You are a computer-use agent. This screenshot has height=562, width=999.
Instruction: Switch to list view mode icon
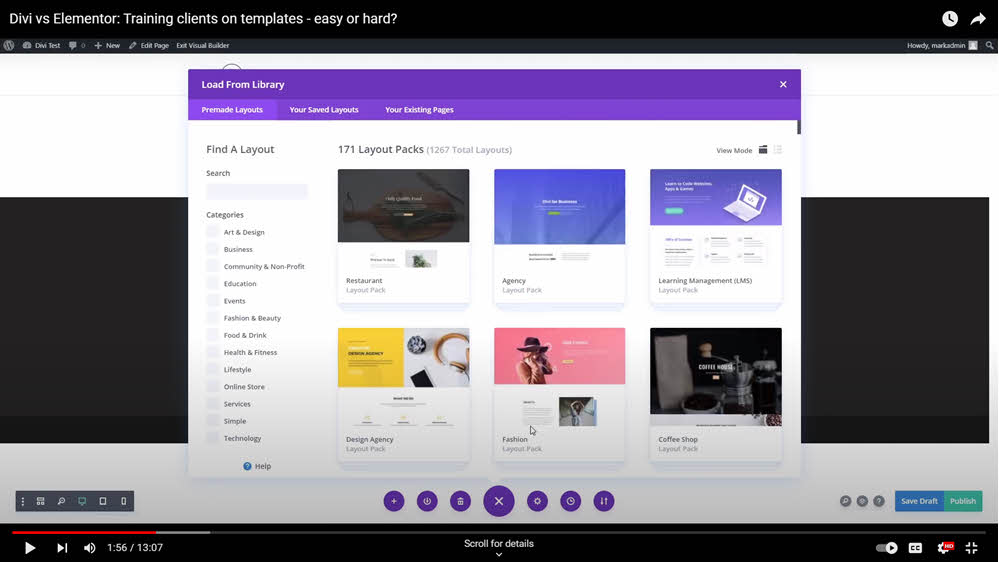(x=778, y=150)
